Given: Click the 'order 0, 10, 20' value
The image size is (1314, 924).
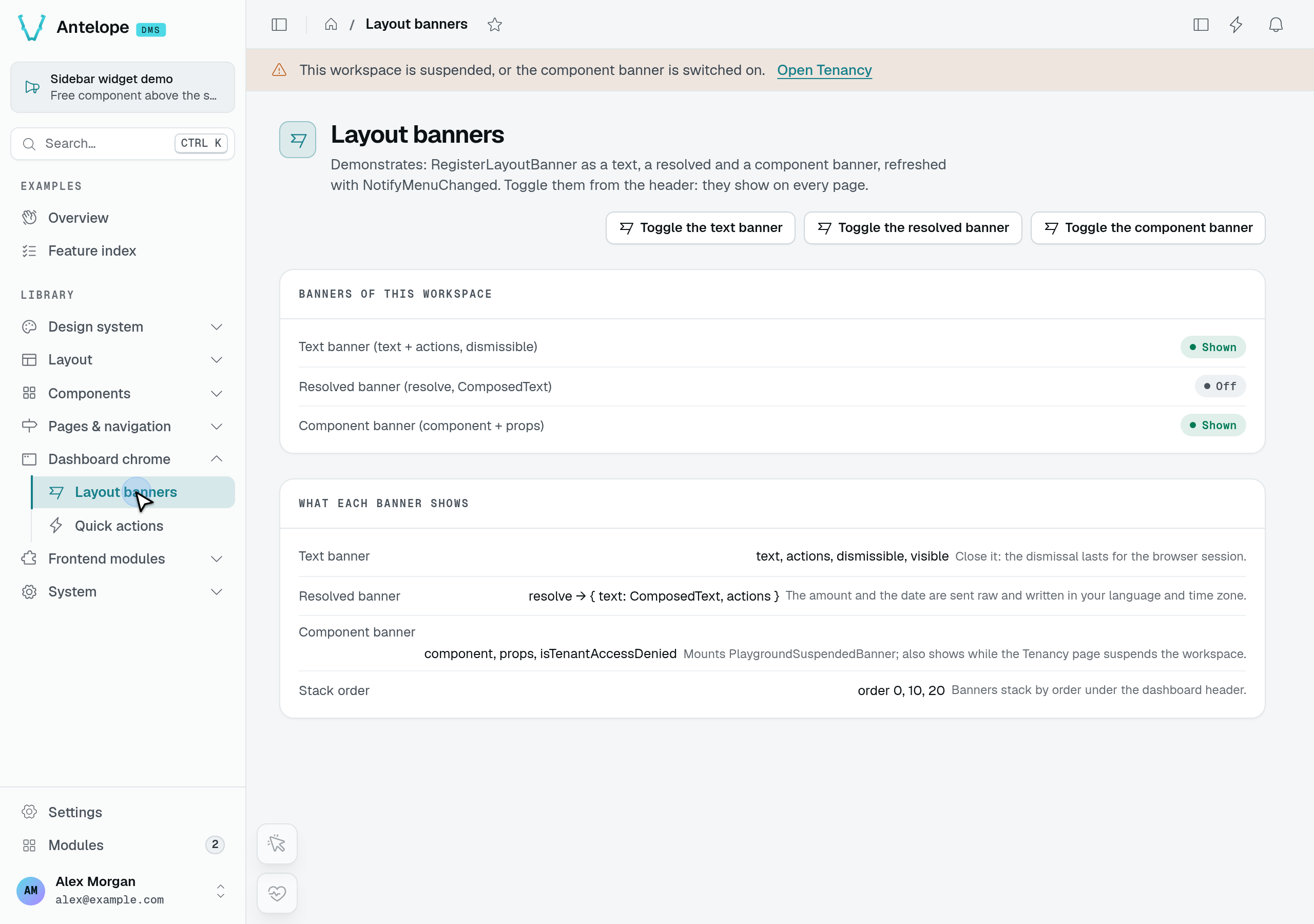Looking at the screenshot, I should click(x=901, y=690).
